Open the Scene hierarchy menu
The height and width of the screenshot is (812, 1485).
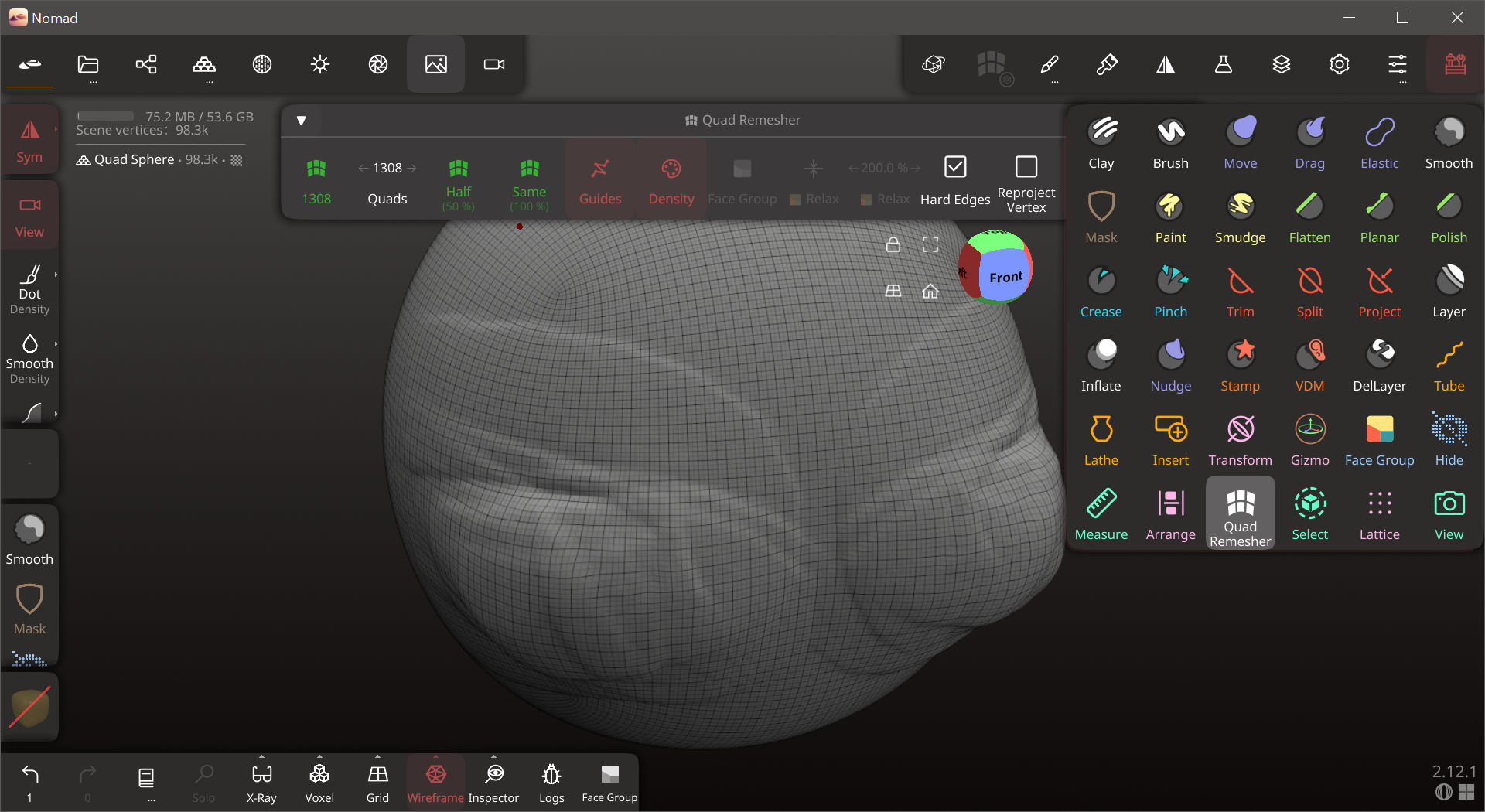pyautogui.click(x=146, y=64)
